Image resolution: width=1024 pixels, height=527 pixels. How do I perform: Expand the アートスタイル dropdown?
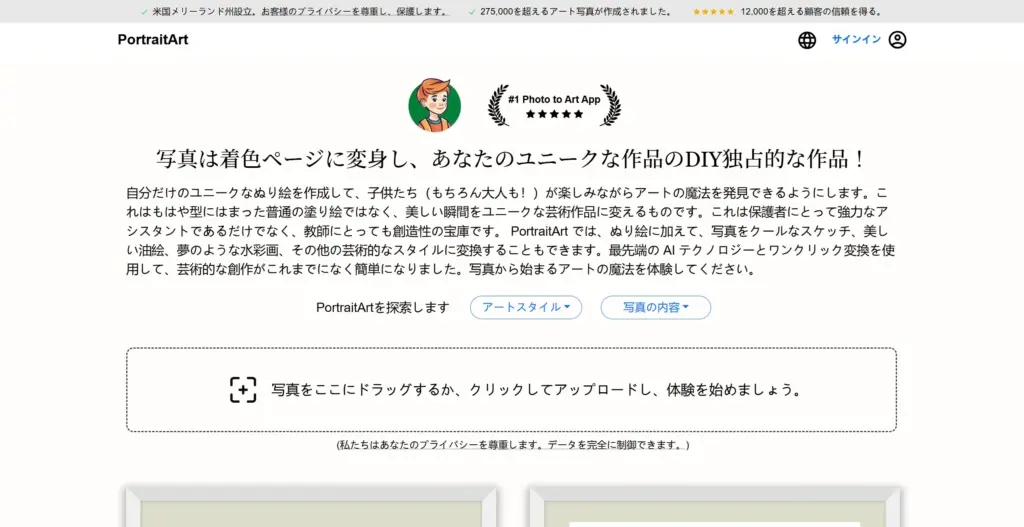[526, 308]
